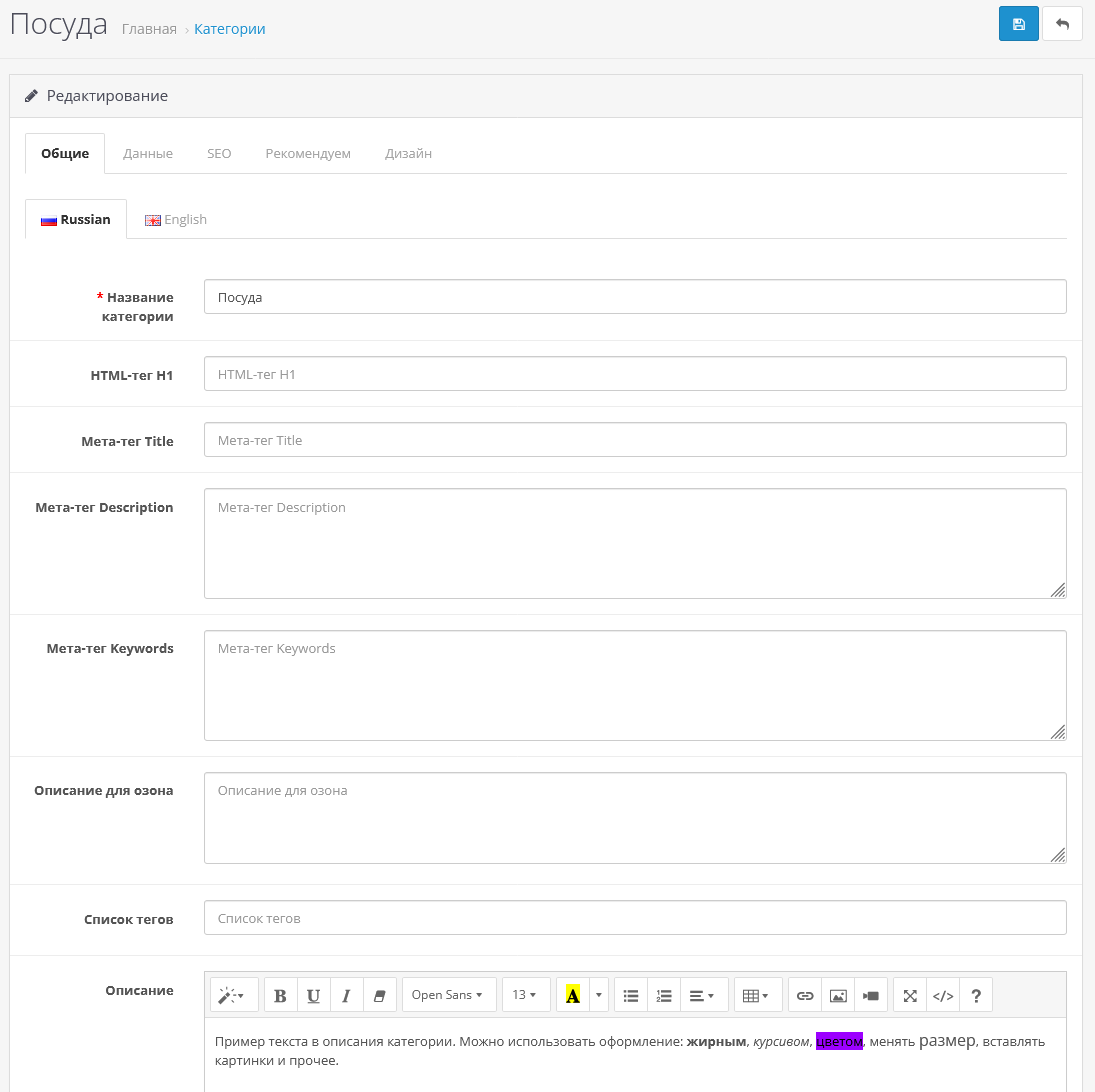
Task: Insert a video using camera icon
Action: 871,995
